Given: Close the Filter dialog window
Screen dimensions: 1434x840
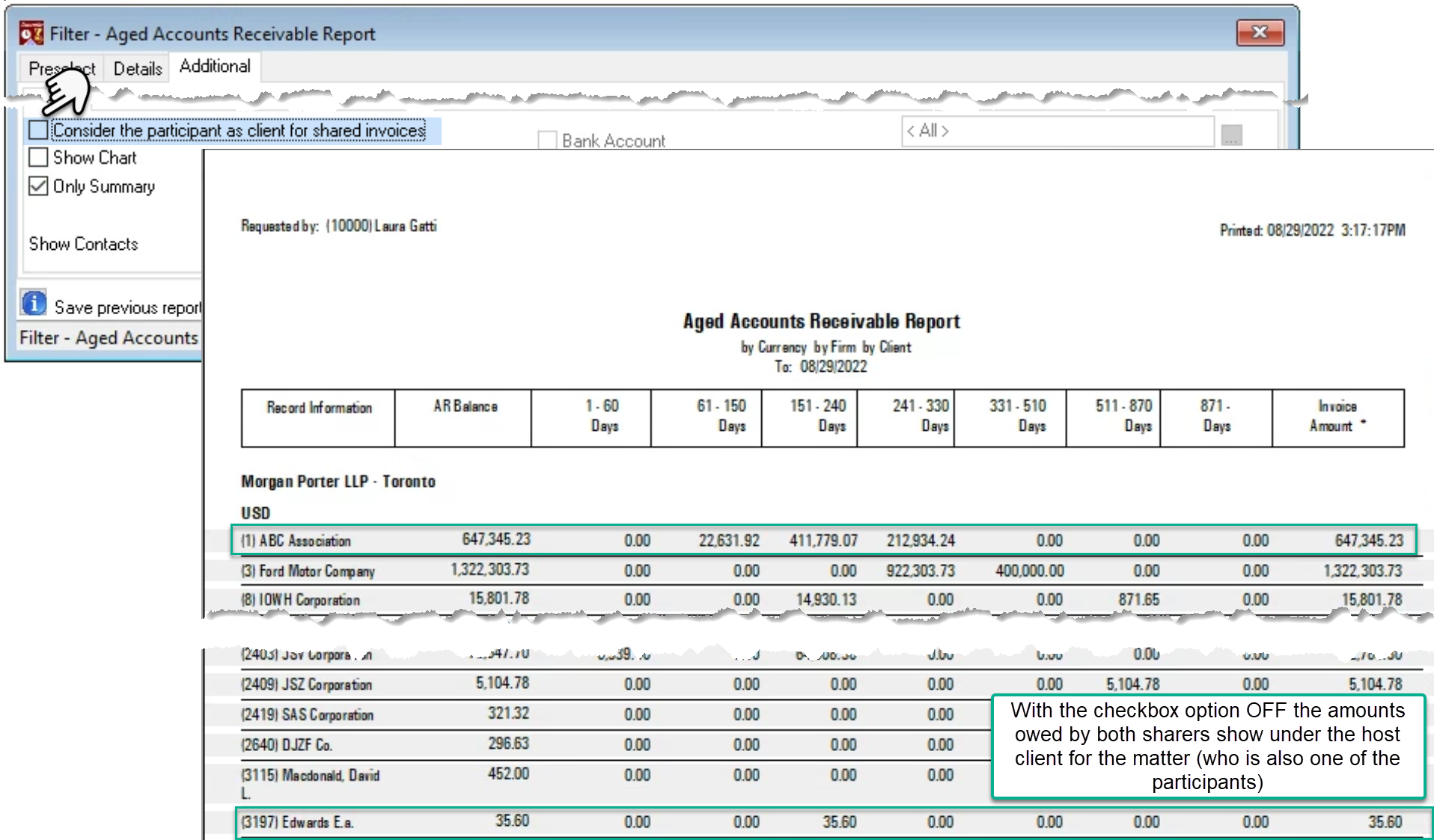Looking at the screenshot, I should tap(1260, 32).
